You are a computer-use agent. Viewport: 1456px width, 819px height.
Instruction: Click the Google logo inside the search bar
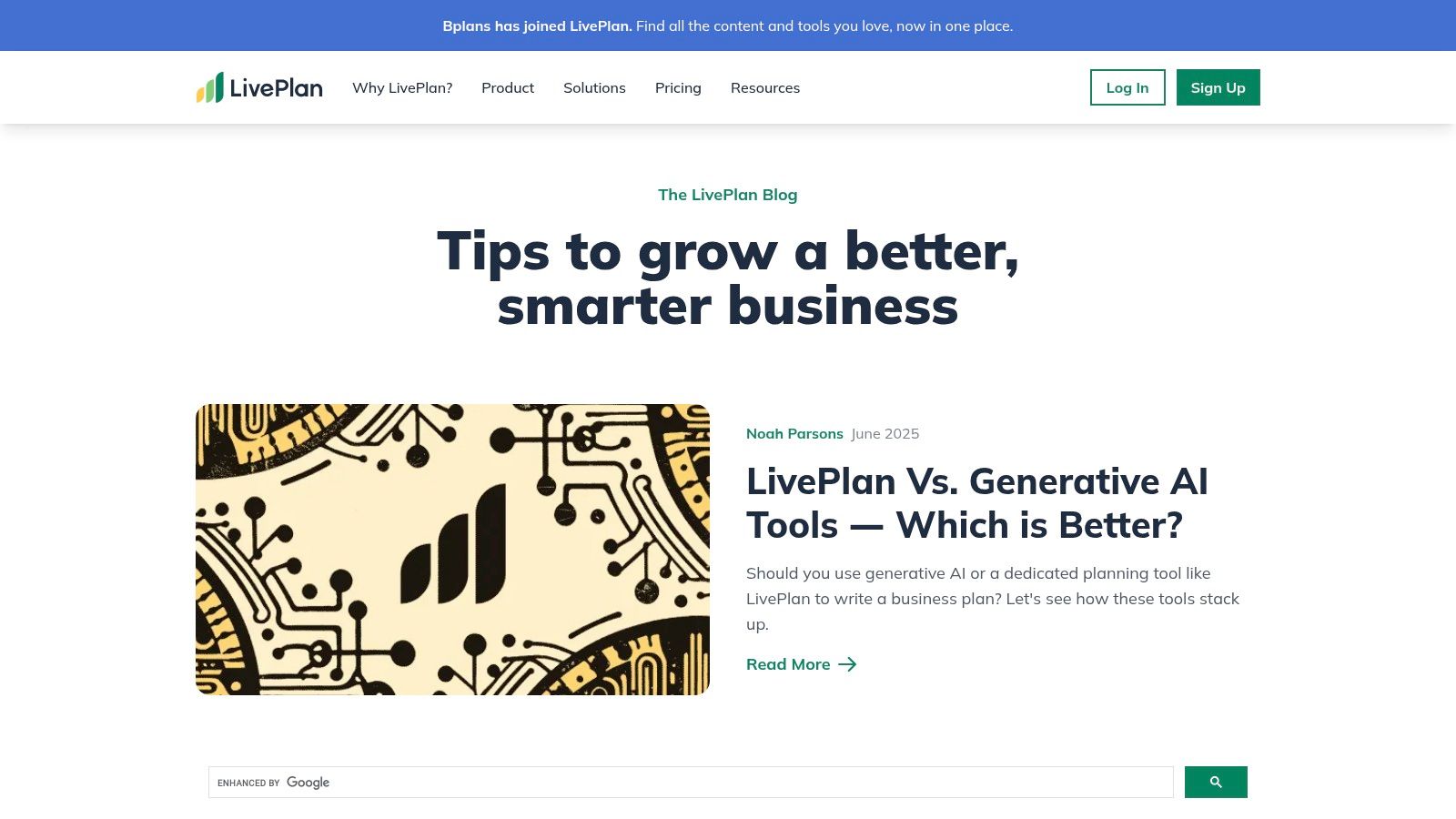click(308, 783)
